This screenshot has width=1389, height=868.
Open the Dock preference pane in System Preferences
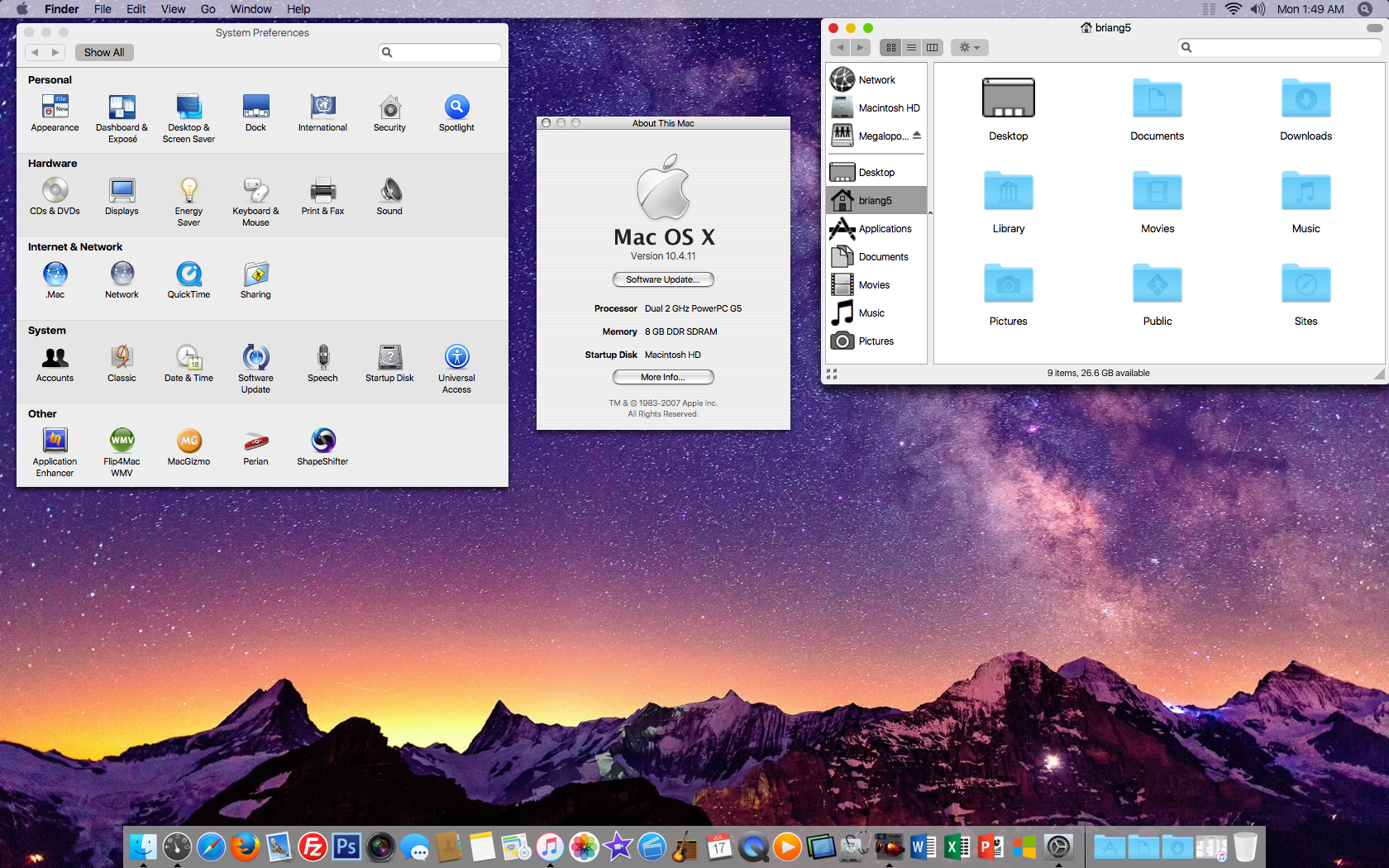click(255, 113)
